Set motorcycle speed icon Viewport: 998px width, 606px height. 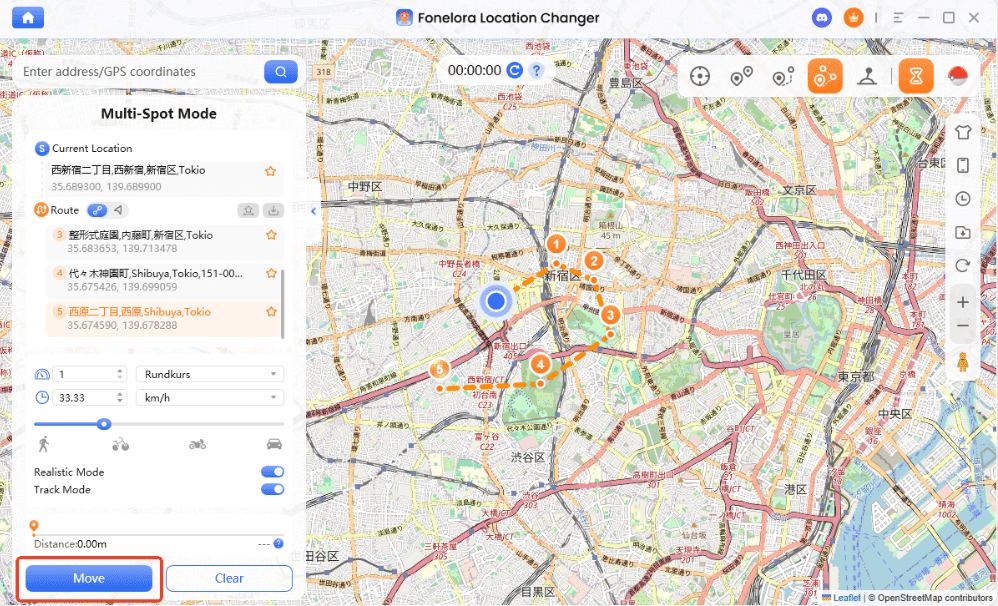point(197,444)
